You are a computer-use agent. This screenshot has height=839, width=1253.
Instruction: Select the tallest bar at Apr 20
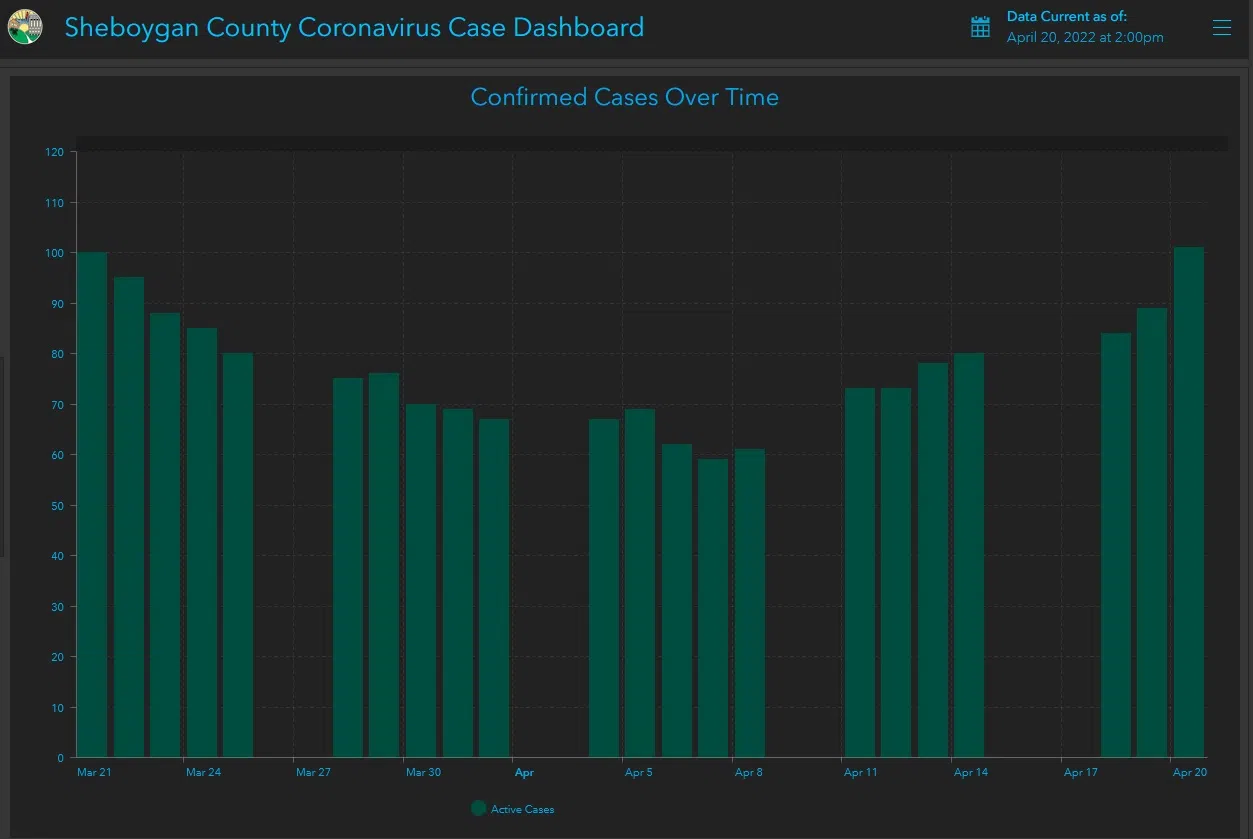pyautogui.click(x=1188, y=502)
